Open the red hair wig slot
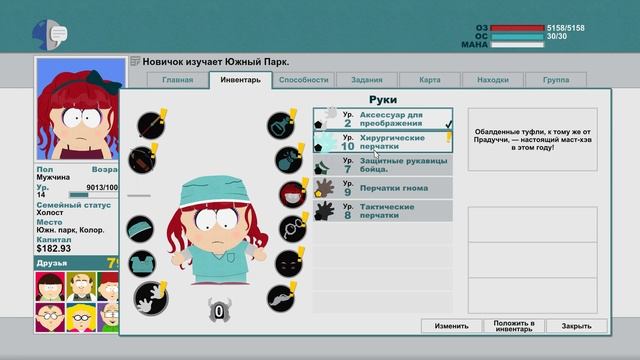Image resolution: width=640 pixels, height=360 pixels. point(293,194)
